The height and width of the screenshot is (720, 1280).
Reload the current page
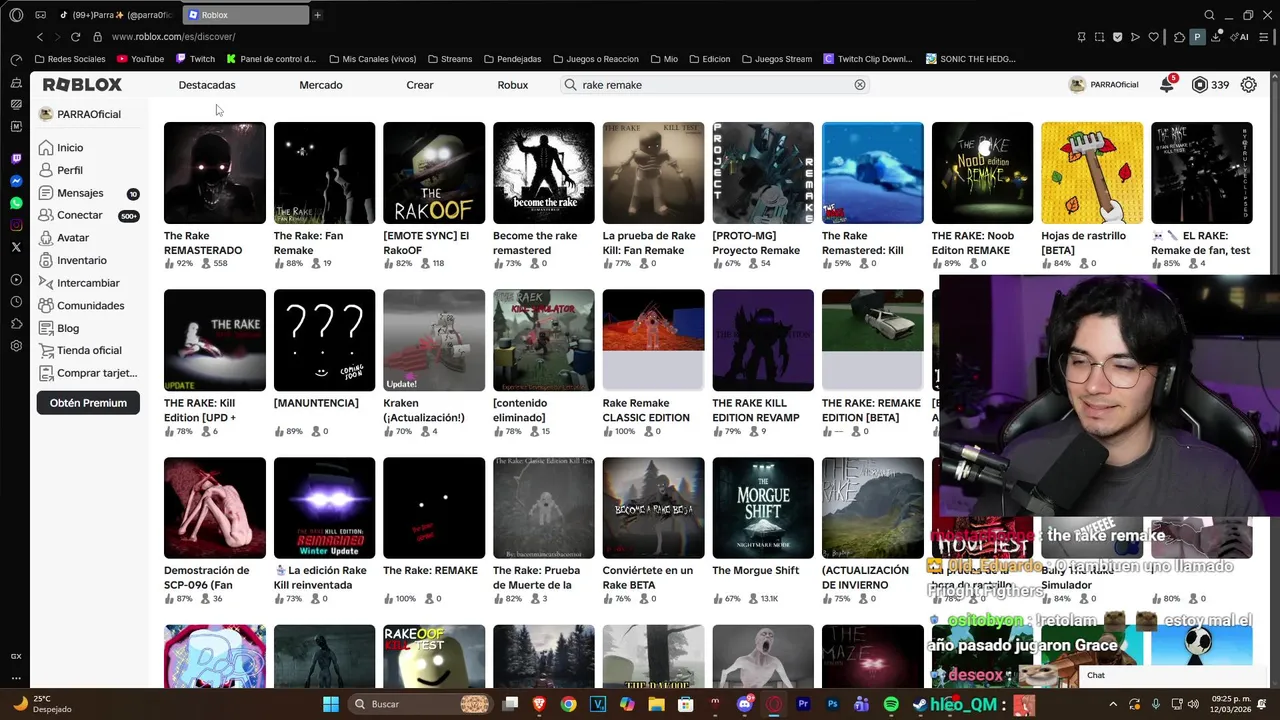coord(75,37)
